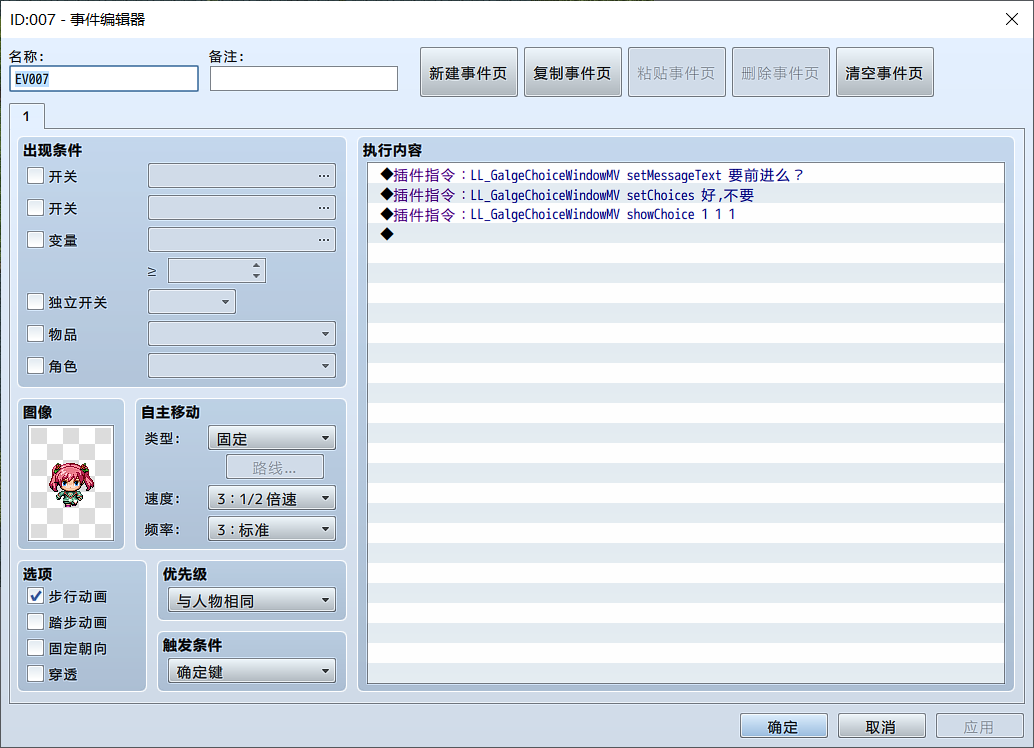Enable the 角色 condition checkbox

pyautogui.click(x=36, y=365)
